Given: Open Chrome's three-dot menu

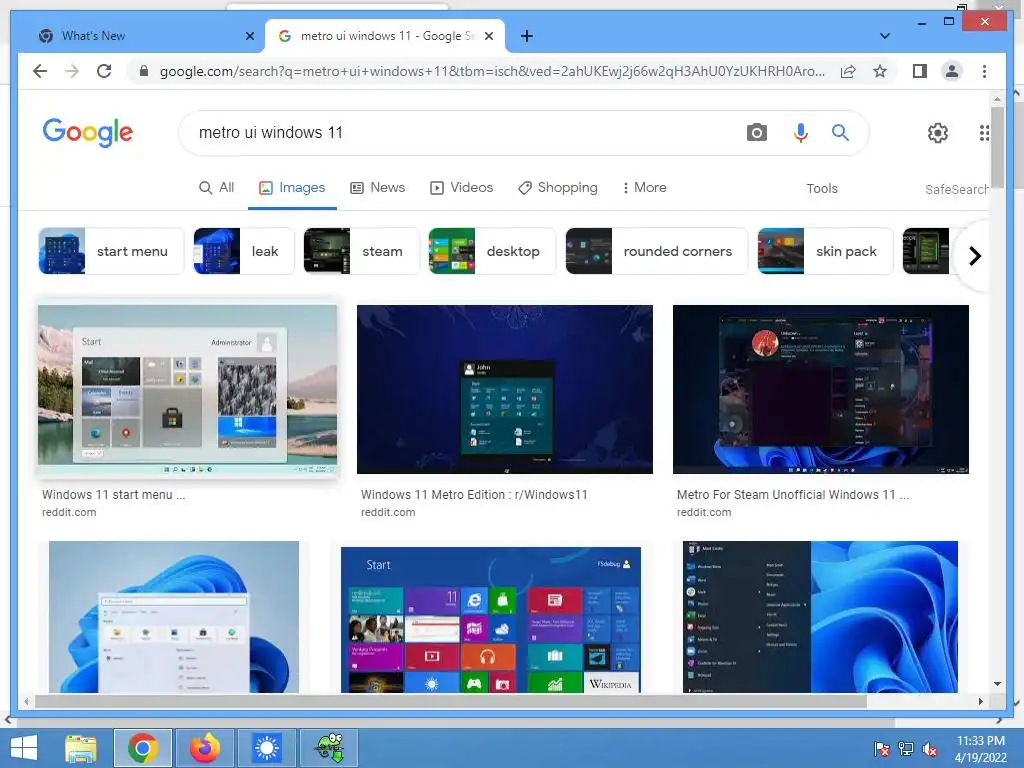Looking at the screenshot, I should [984, 71].
